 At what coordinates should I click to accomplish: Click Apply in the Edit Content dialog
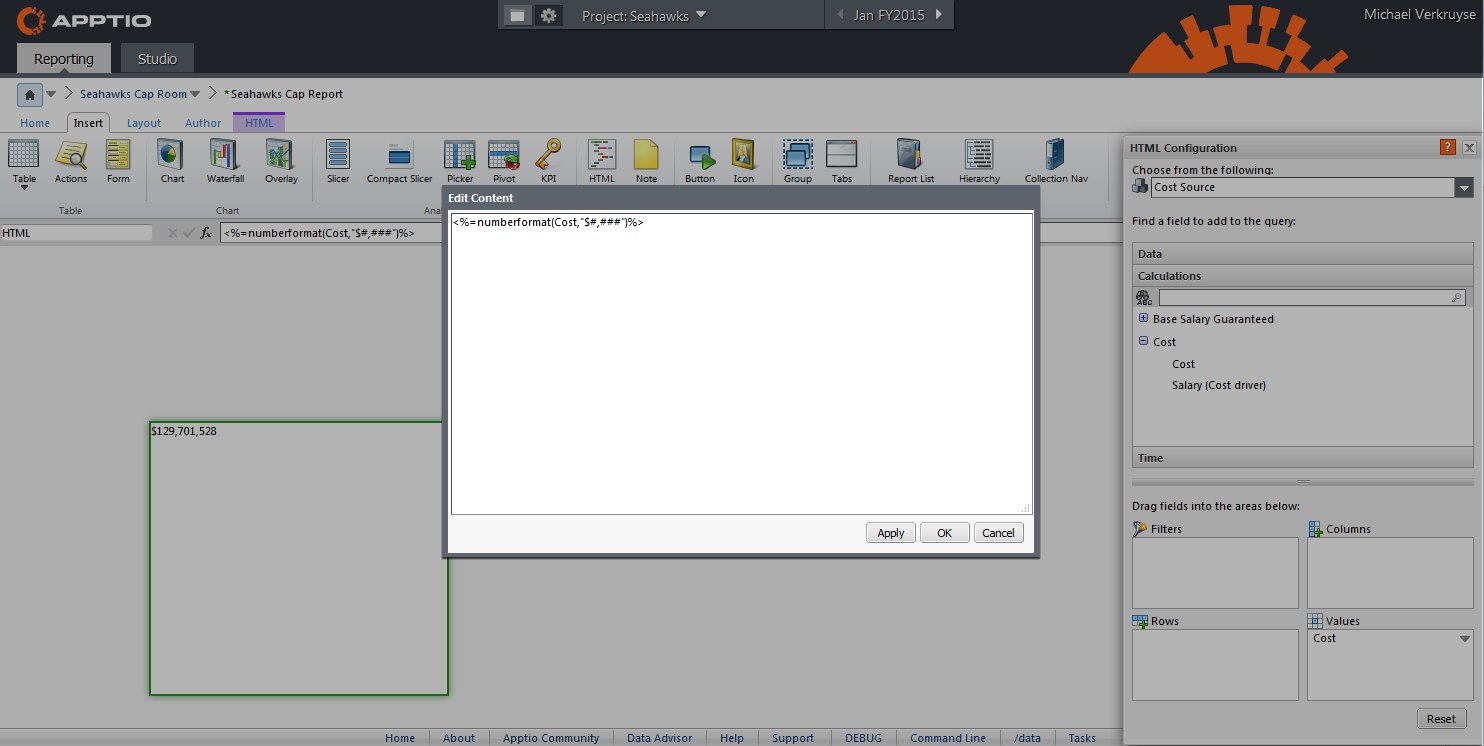[x=890, y=532]
